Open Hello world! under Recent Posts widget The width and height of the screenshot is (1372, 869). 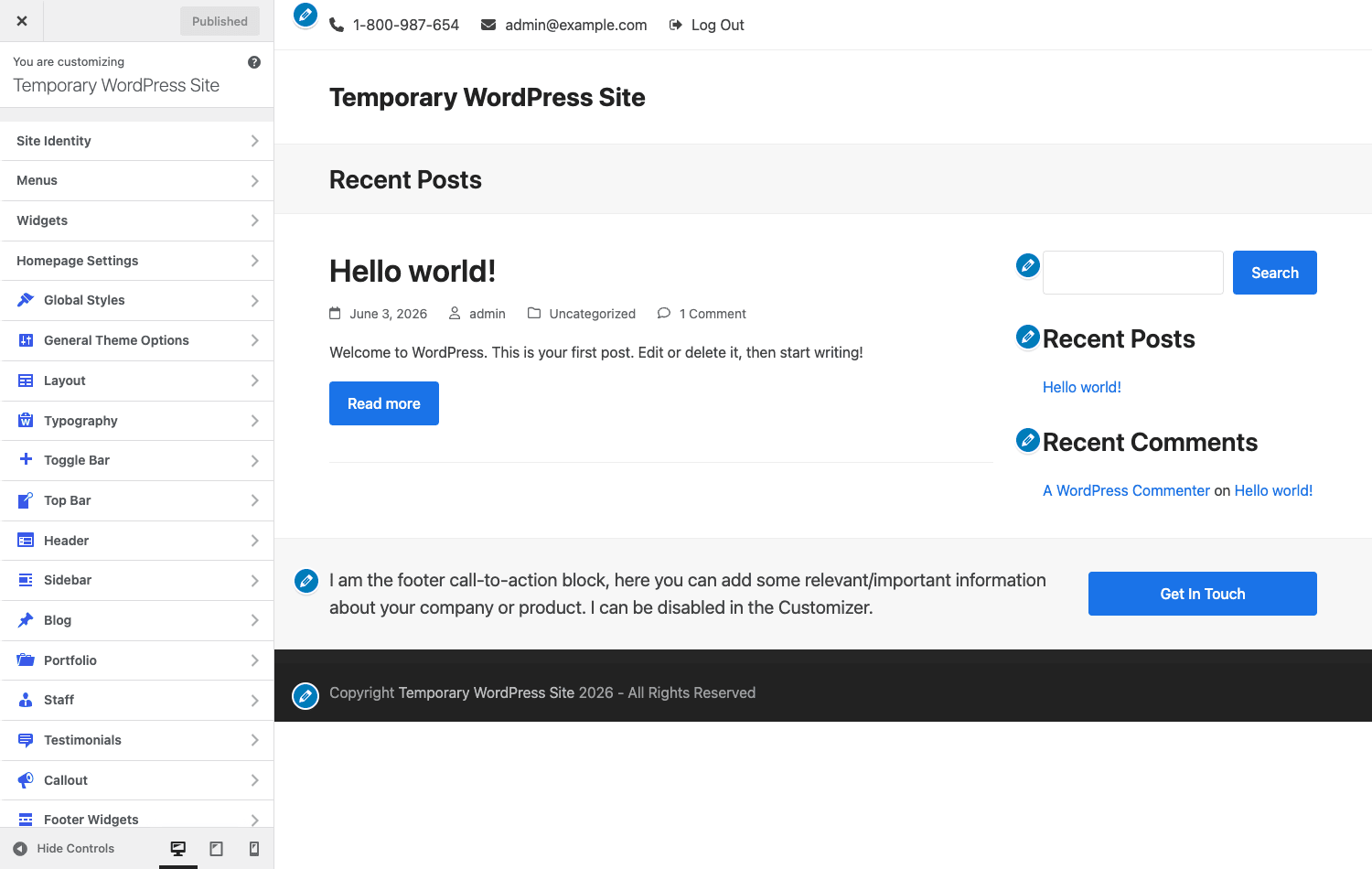click(1082, 387)
